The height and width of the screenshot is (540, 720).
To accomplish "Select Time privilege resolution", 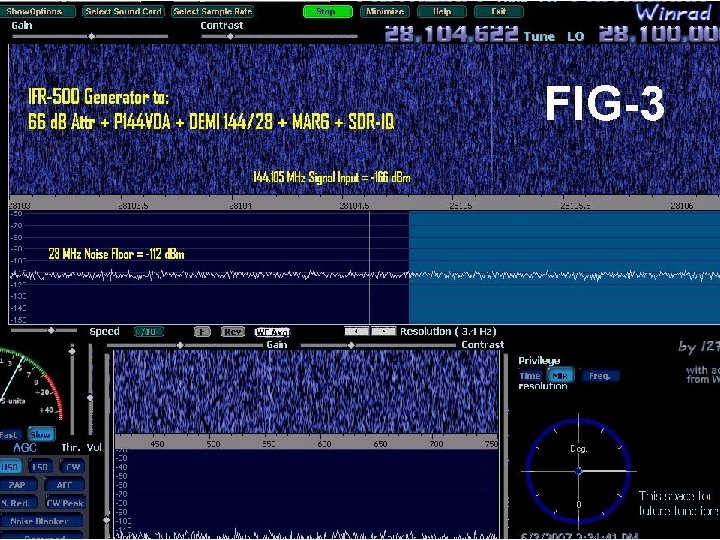I will [530, 376].
